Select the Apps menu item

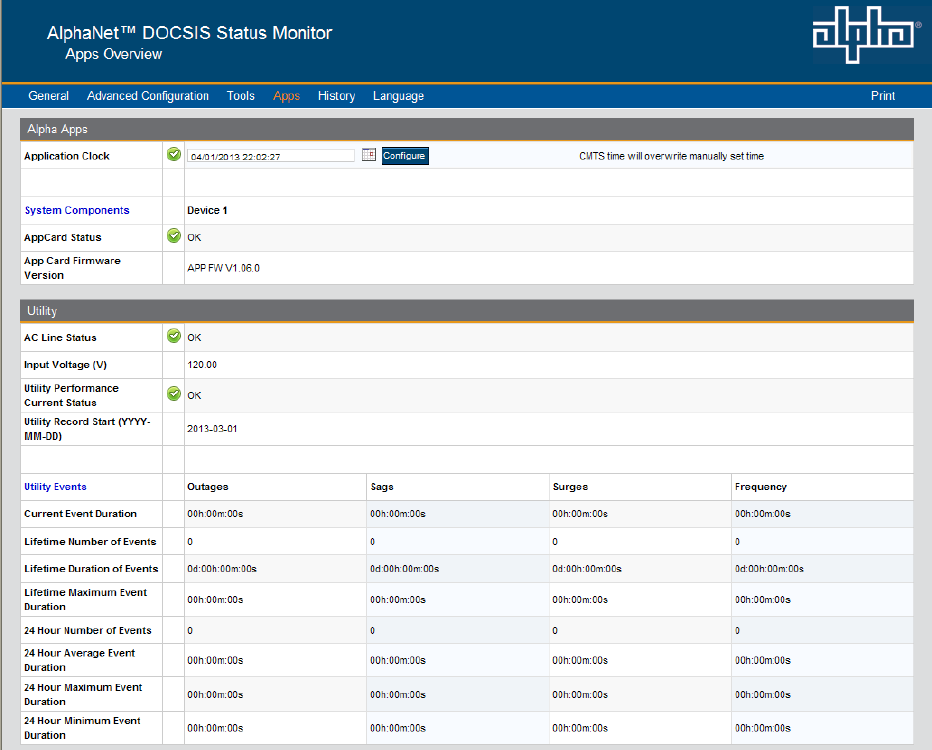pos(286,96)
